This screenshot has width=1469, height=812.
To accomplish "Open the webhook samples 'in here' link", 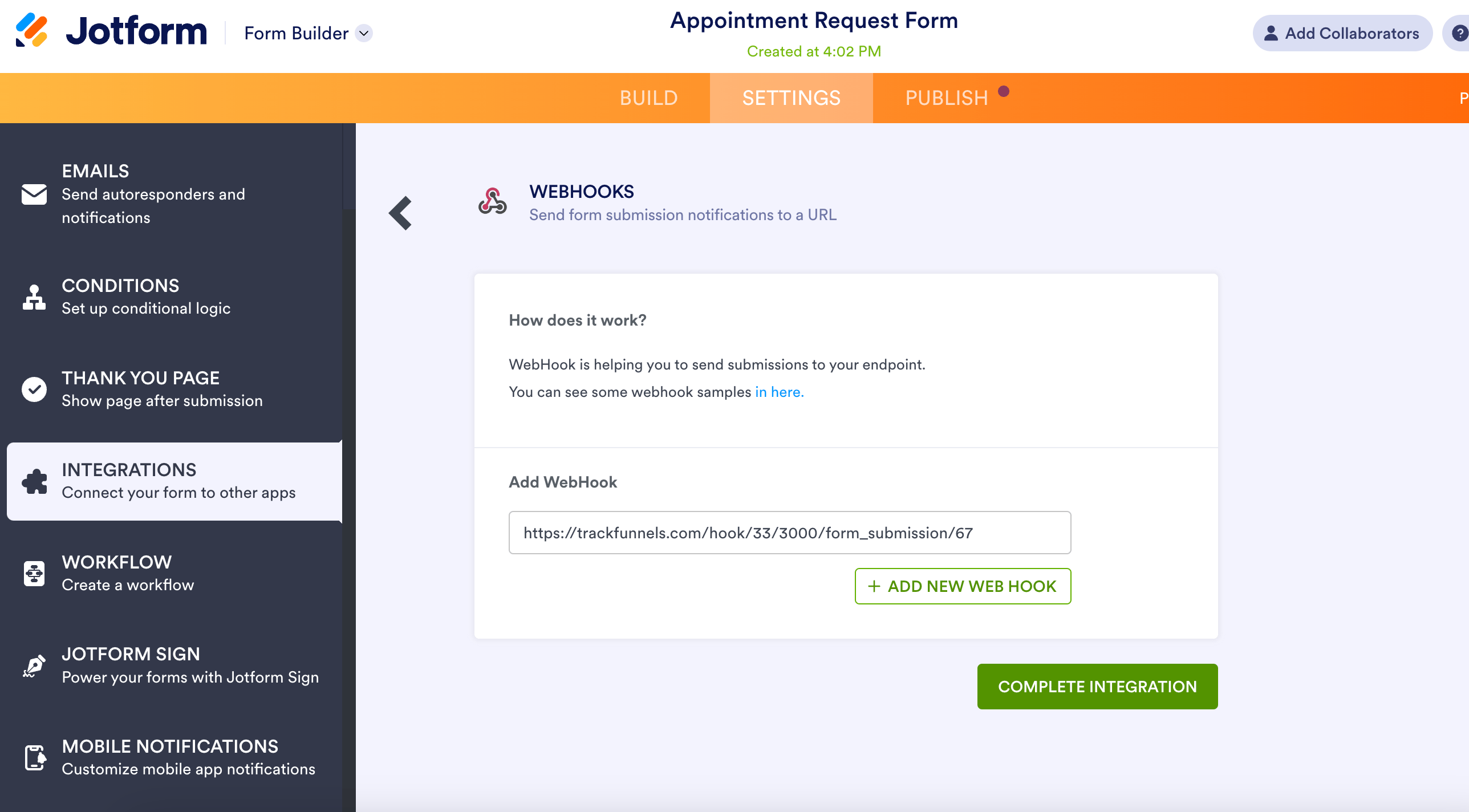I will [779, 392].
